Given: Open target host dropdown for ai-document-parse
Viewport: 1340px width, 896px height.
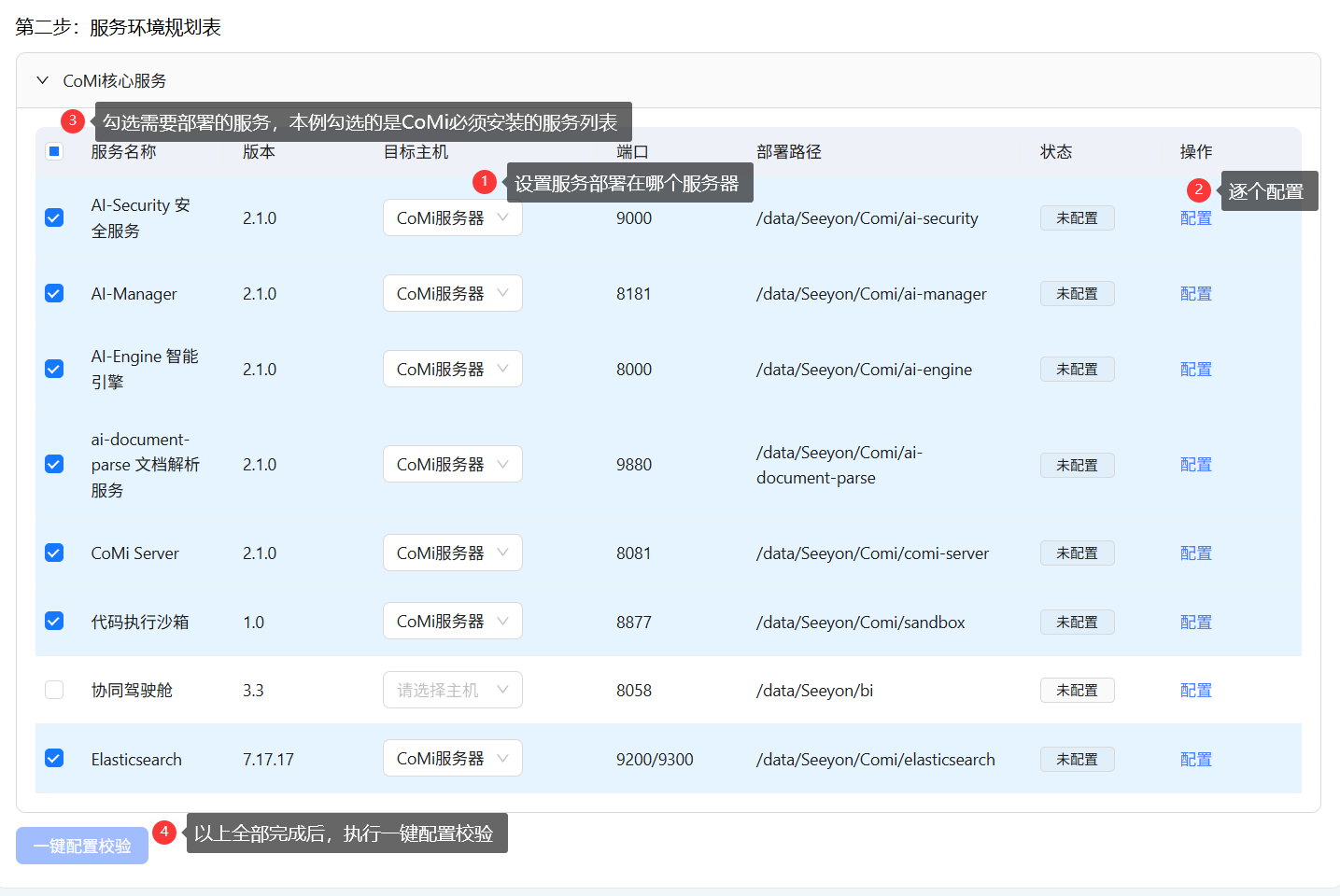Looking at the screenshot, I should (x=453, y=464).
